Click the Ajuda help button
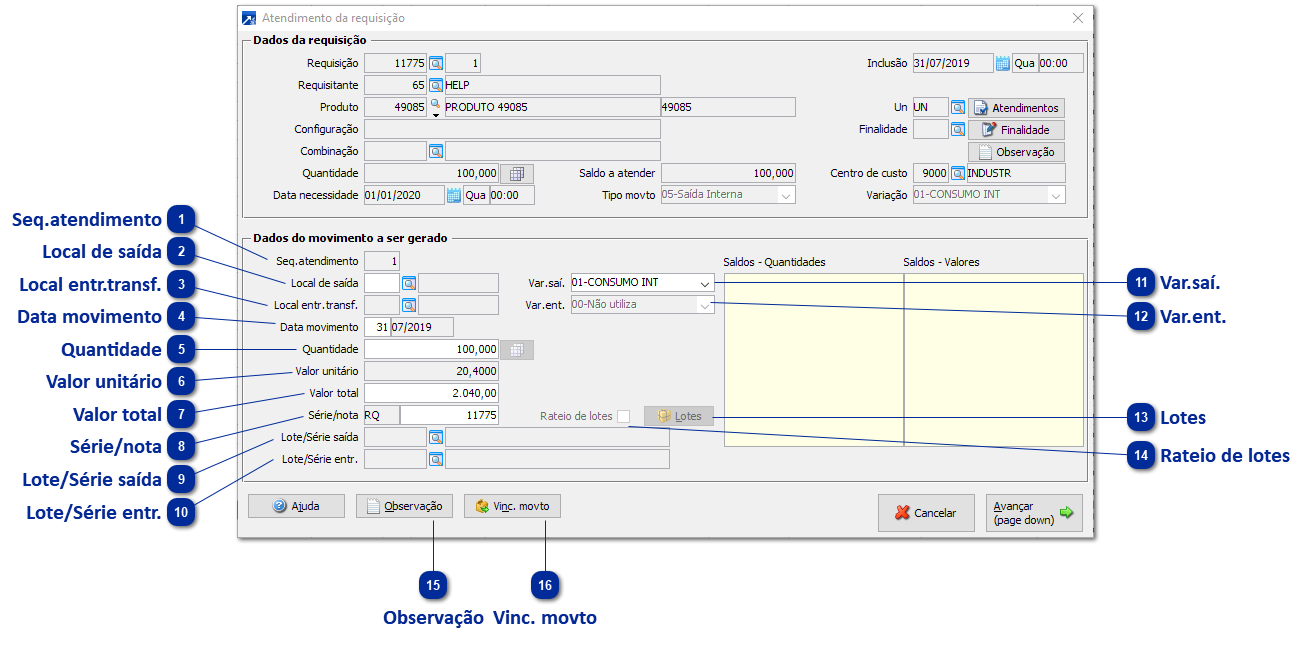 tap(296, 507)
